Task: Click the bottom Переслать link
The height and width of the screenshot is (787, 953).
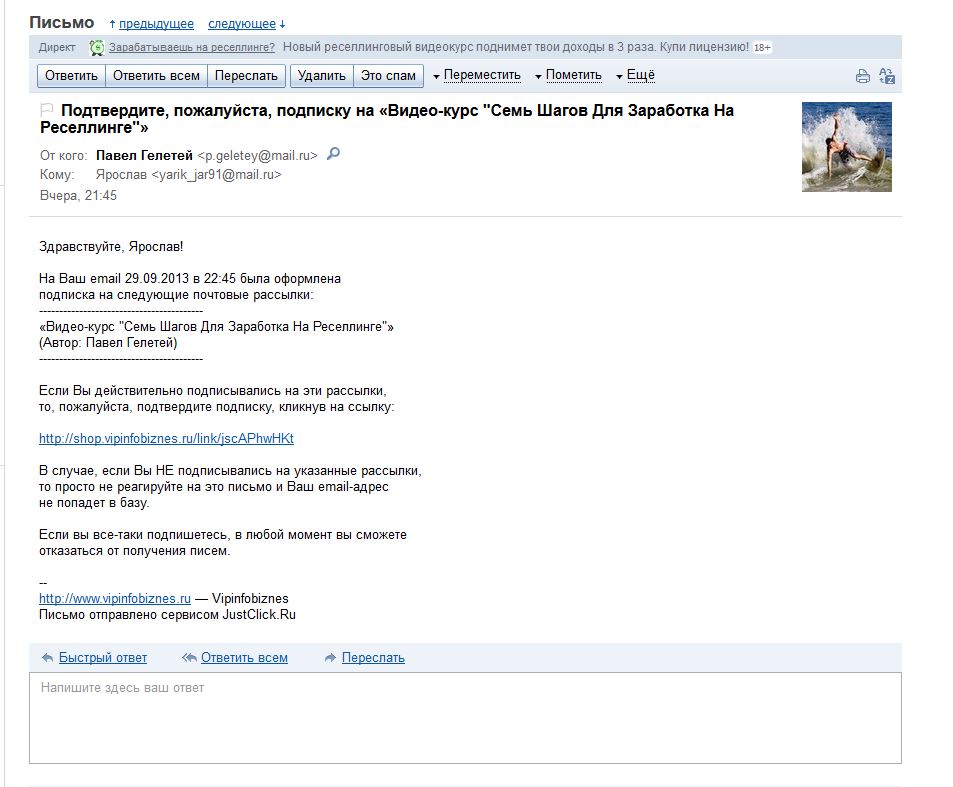Action: (373, 658)
